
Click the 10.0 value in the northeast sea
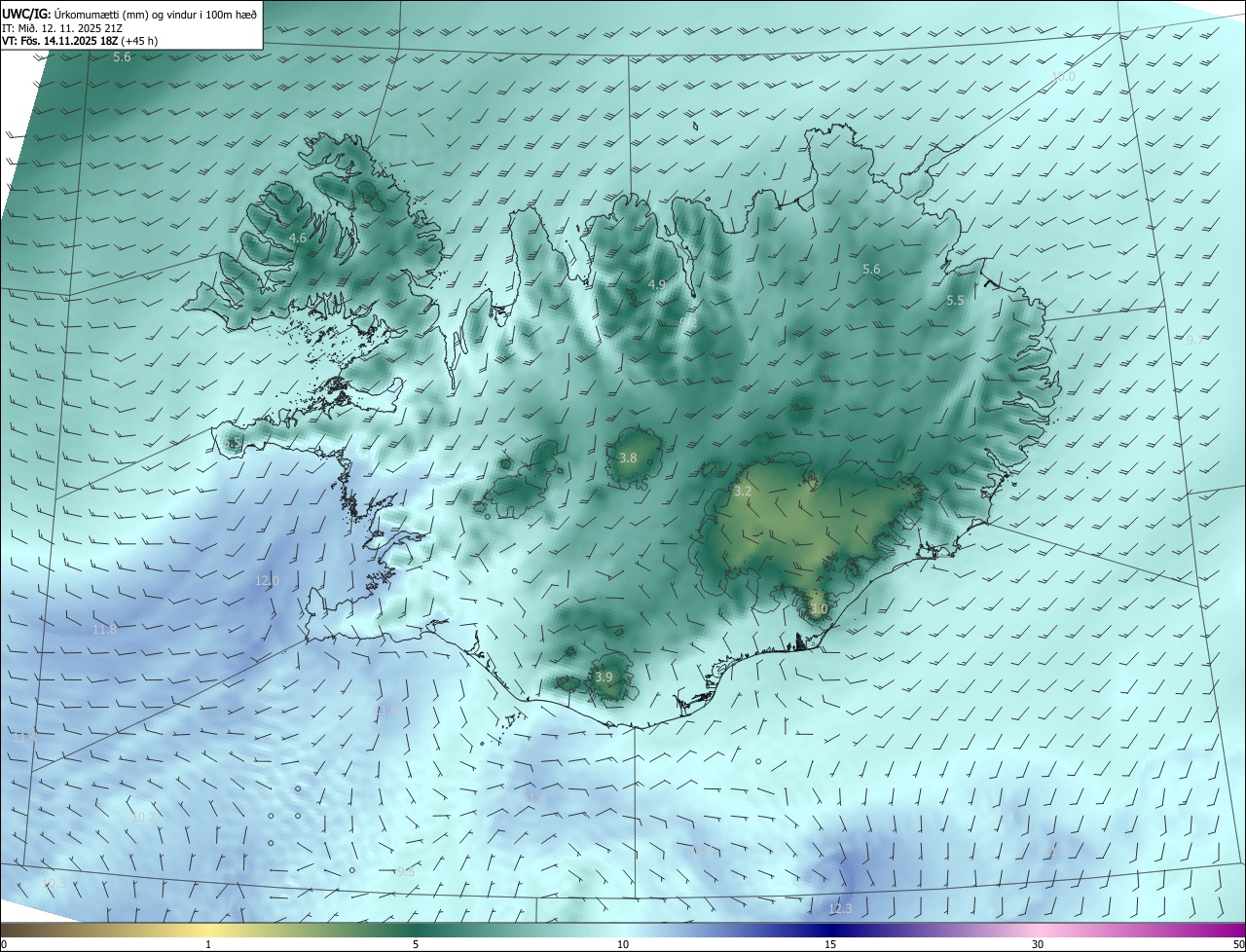click(x=1063, y=76)
